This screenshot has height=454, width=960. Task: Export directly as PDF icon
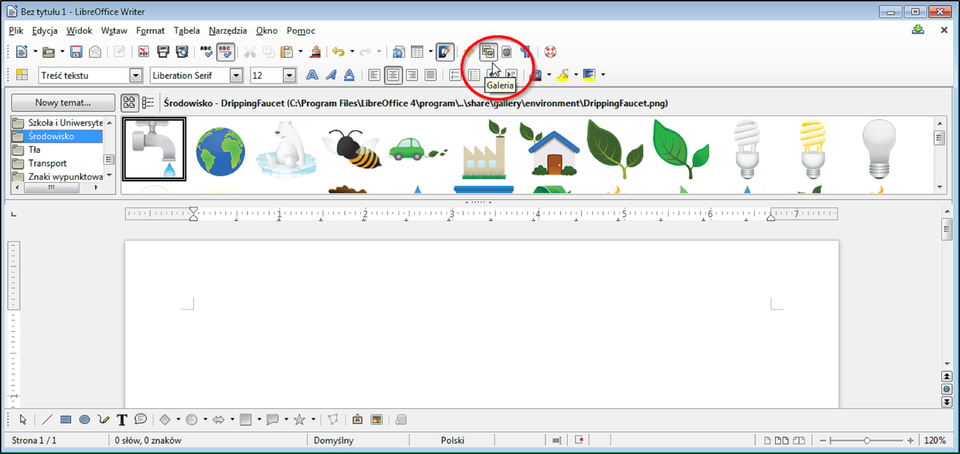(144, 52)
